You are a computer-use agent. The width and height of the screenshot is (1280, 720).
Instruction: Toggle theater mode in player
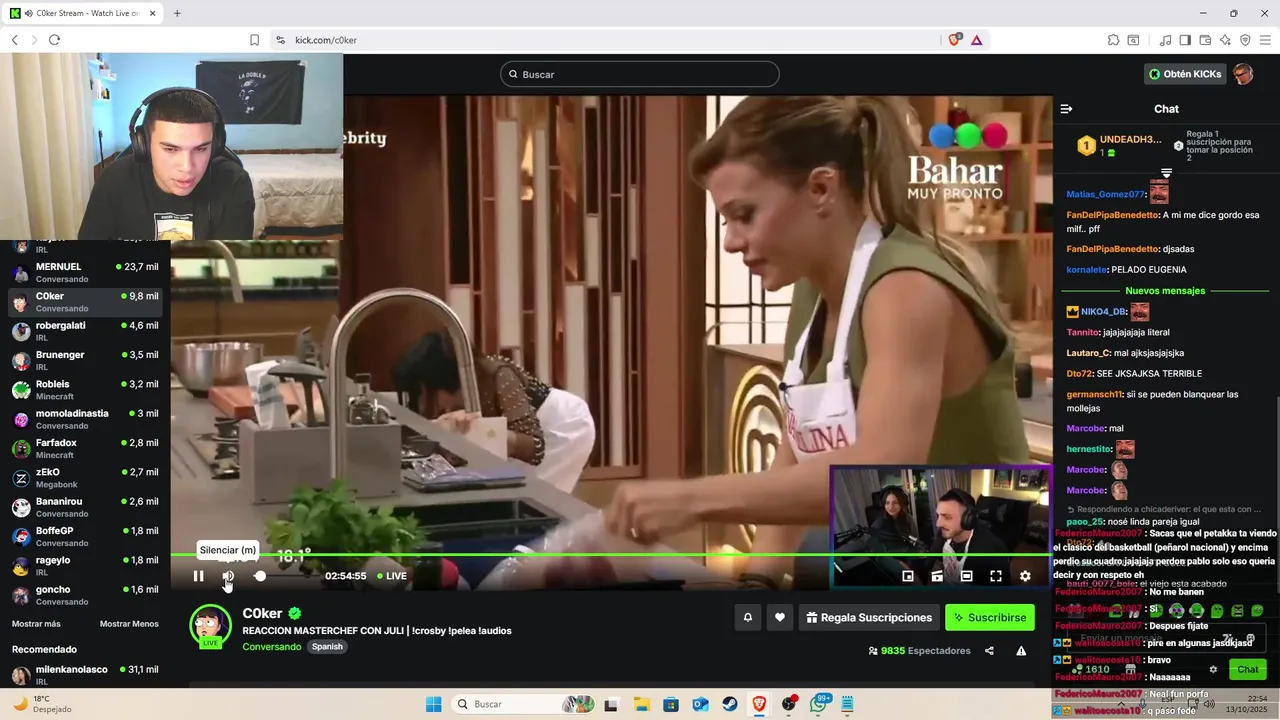[966, 576]
